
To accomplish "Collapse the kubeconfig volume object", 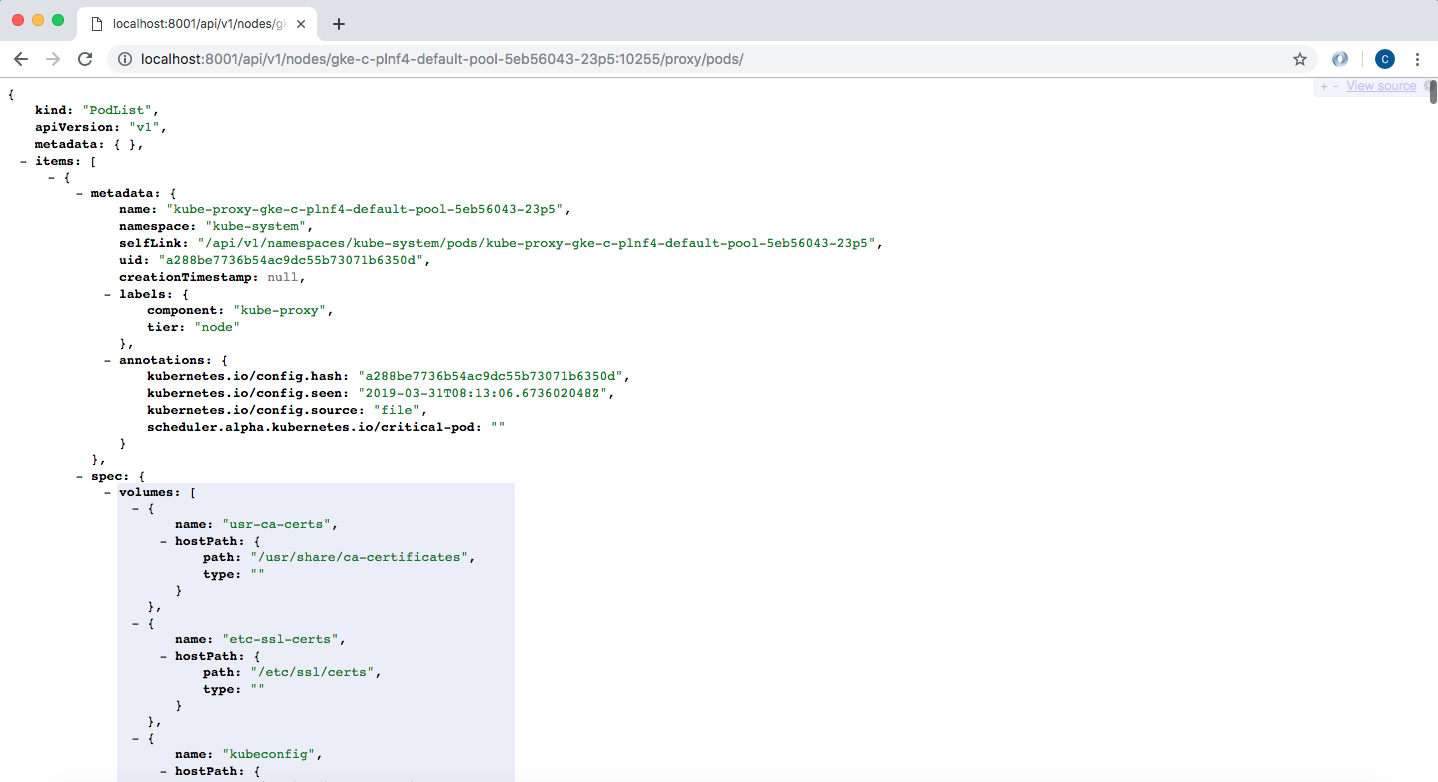I will coord(136,738).
